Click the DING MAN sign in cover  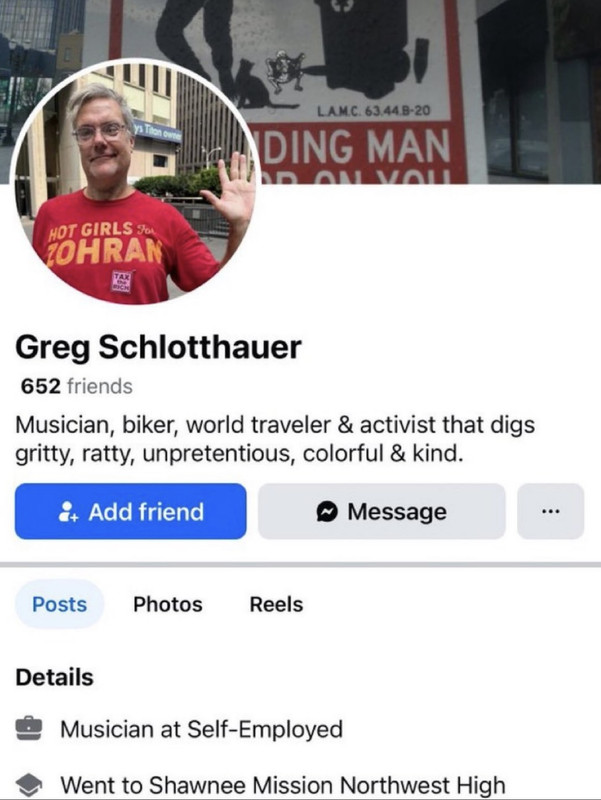point(355,145)
